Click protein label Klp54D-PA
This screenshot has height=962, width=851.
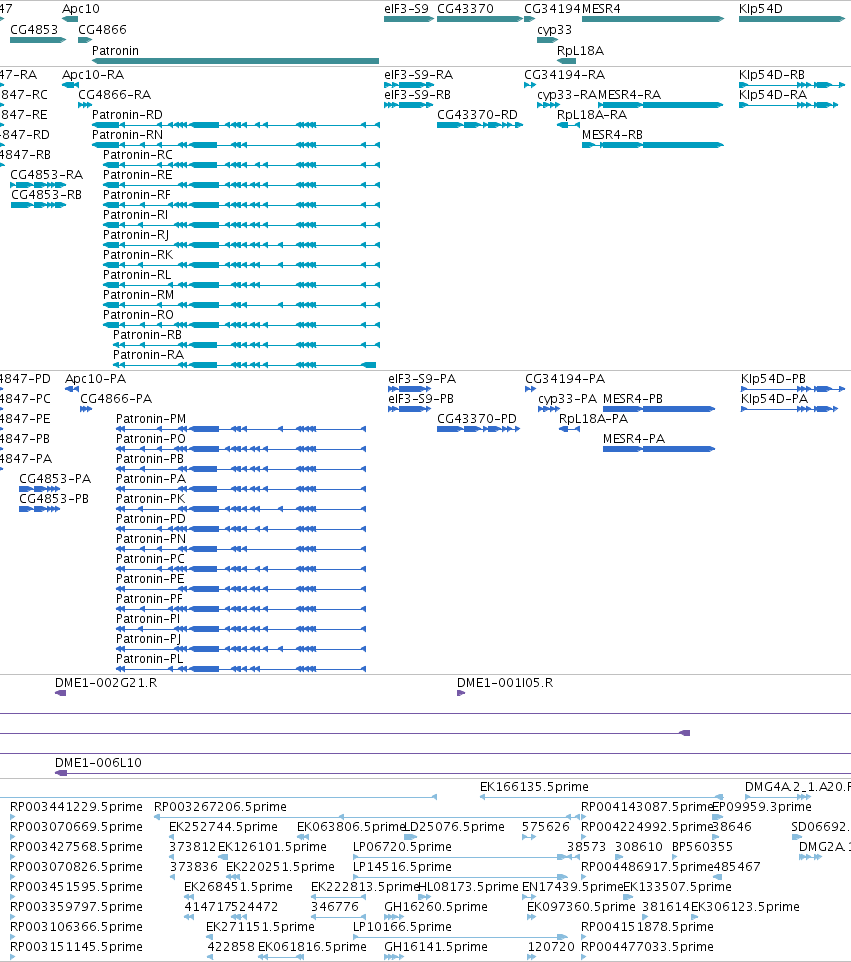(x=774, y=399)
